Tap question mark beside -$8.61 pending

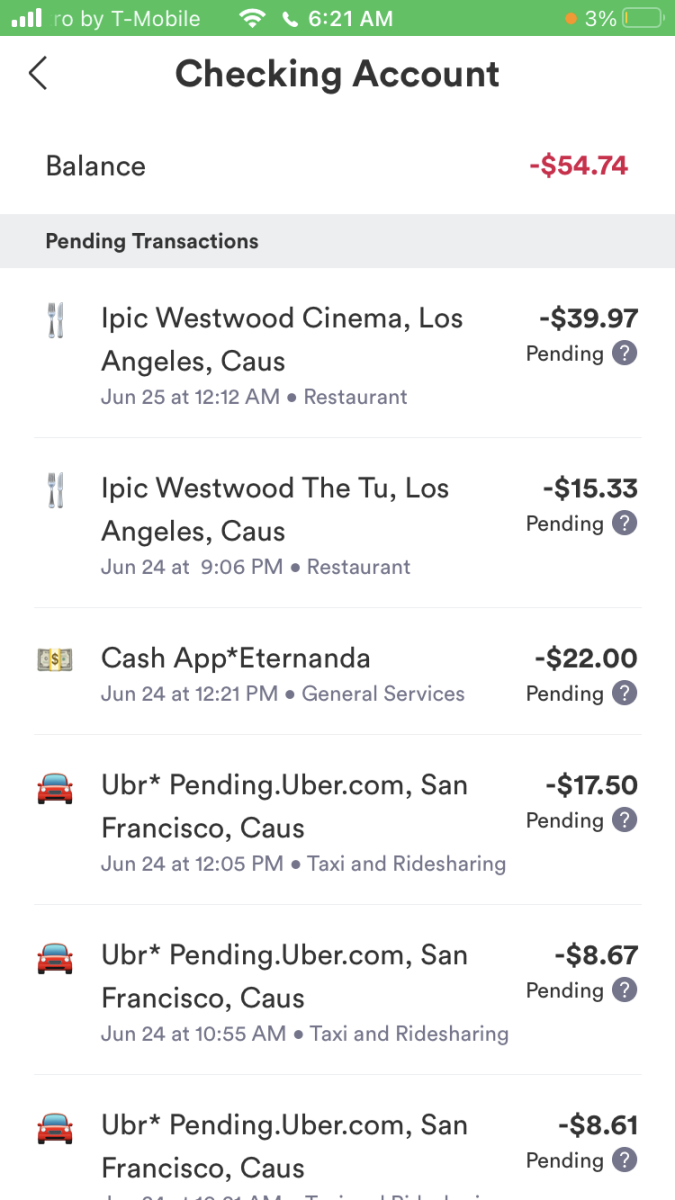pyautogui.click(x=624, y=1160)
